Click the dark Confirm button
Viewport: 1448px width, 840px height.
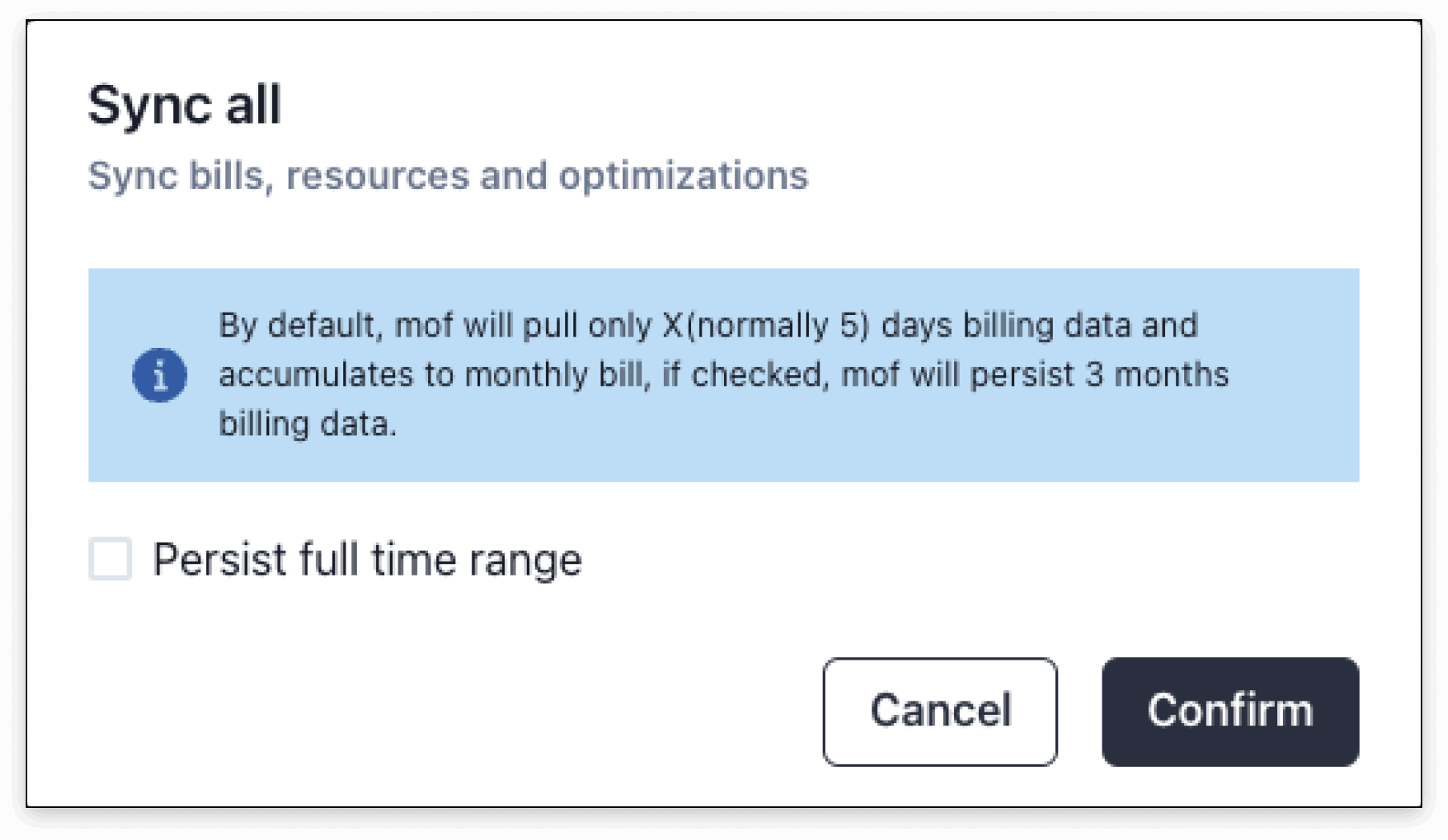tap(1230, 712)
